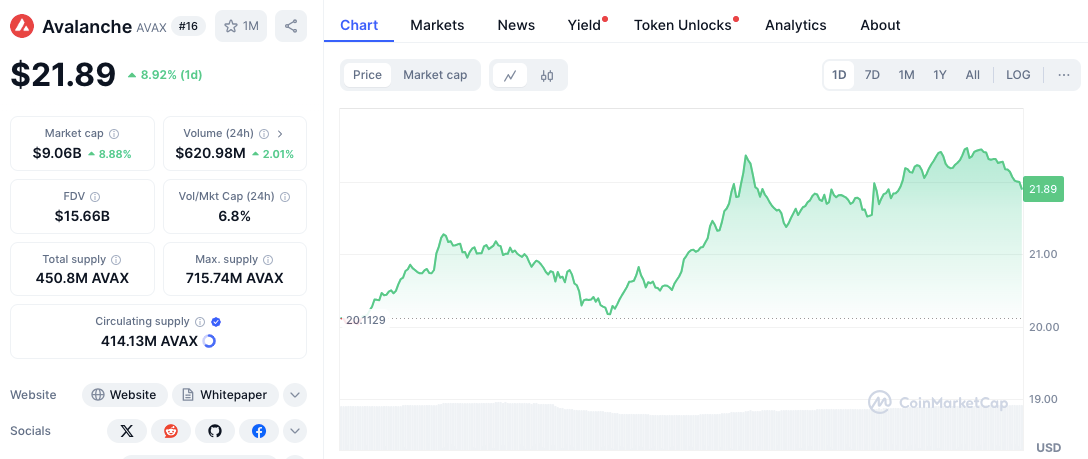
Task: Open the X (Twitter) social link
Action: 127,431
